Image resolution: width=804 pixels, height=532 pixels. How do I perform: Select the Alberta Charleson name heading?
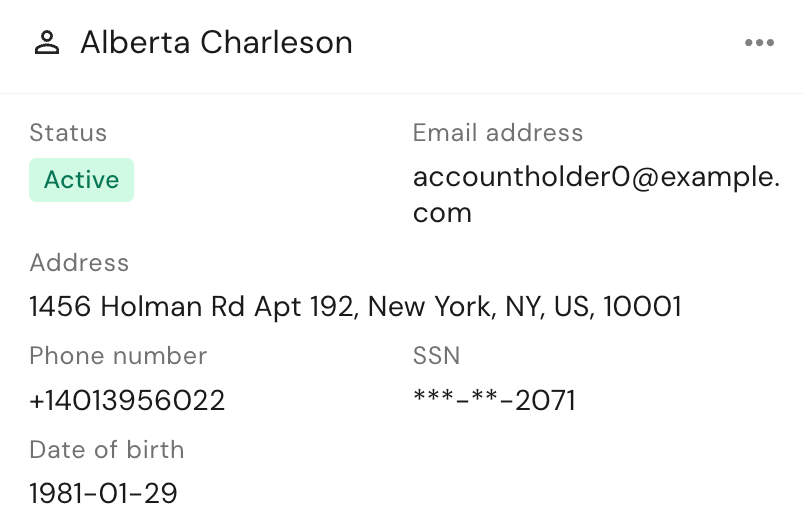[216, 43]
